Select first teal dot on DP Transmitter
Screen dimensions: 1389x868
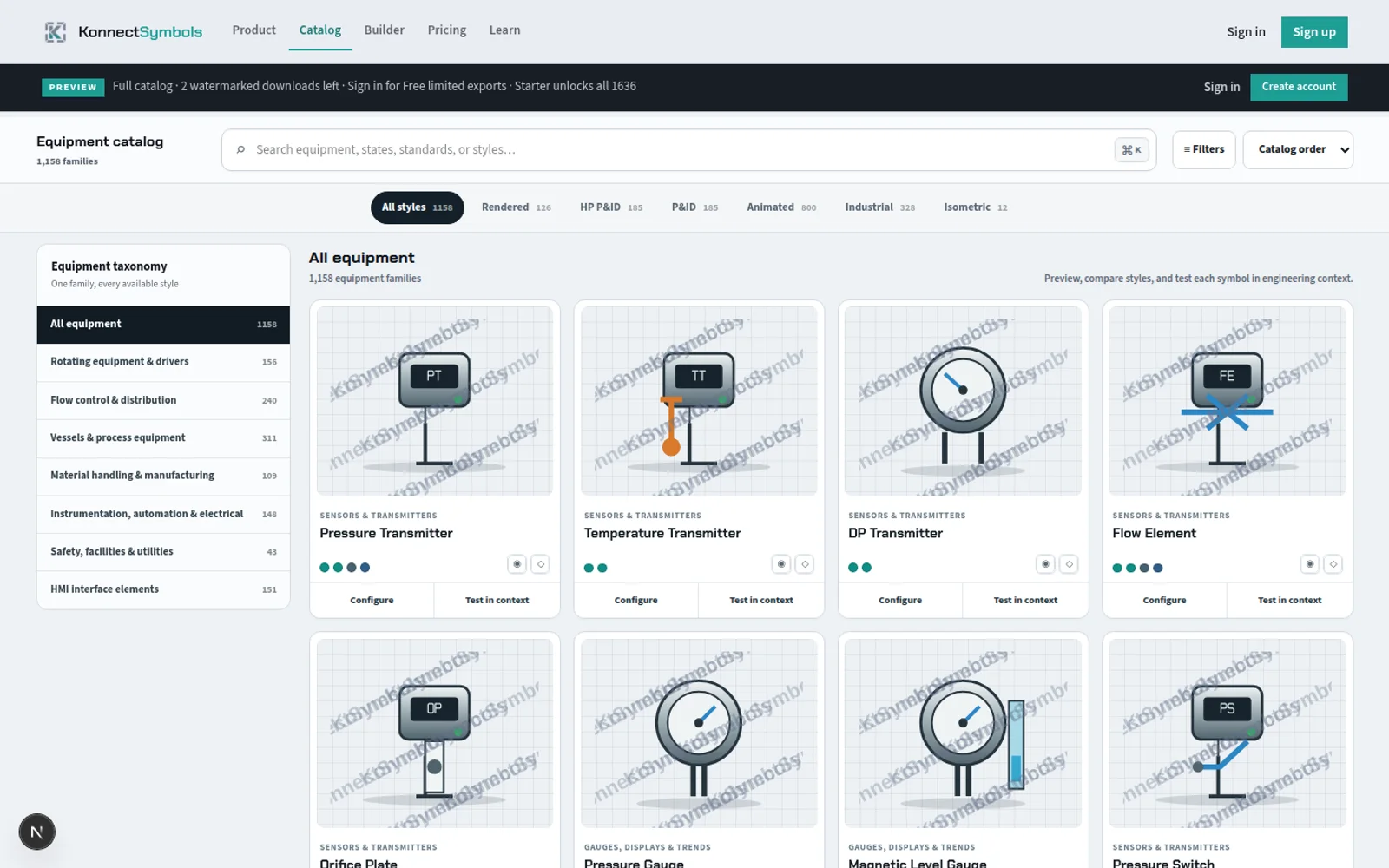point(853,568)
